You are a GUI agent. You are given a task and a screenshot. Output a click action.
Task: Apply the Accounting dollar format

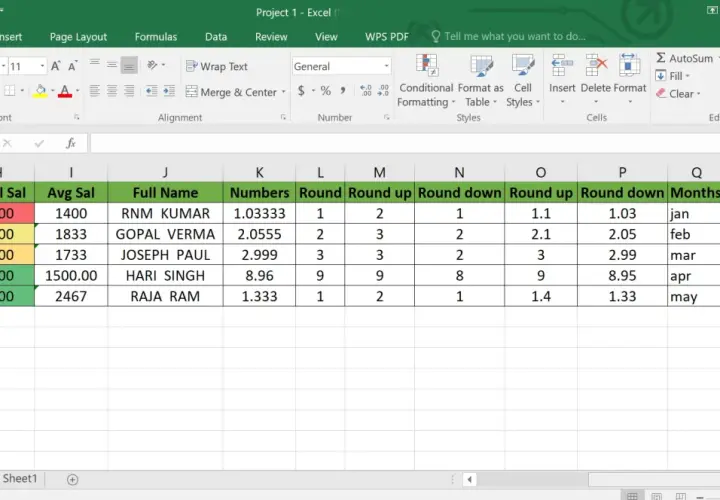click(x=301, y=90)
